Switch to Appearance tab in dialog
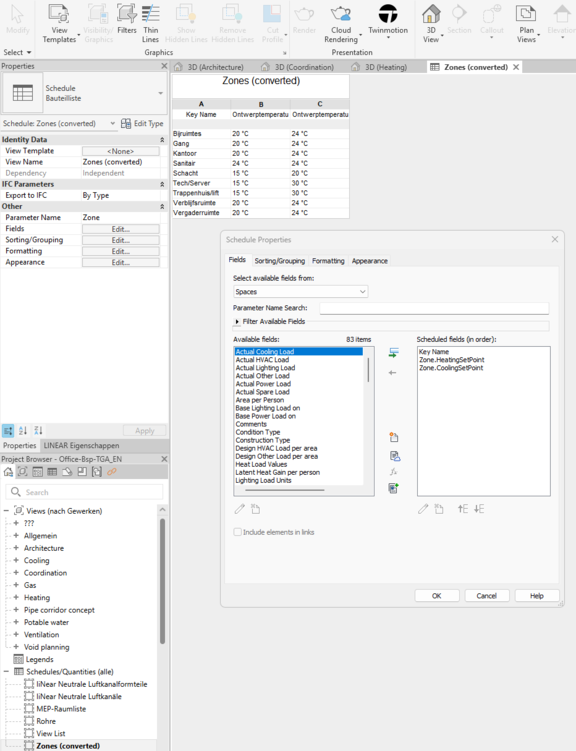The image size is (576, 751). 370,261
